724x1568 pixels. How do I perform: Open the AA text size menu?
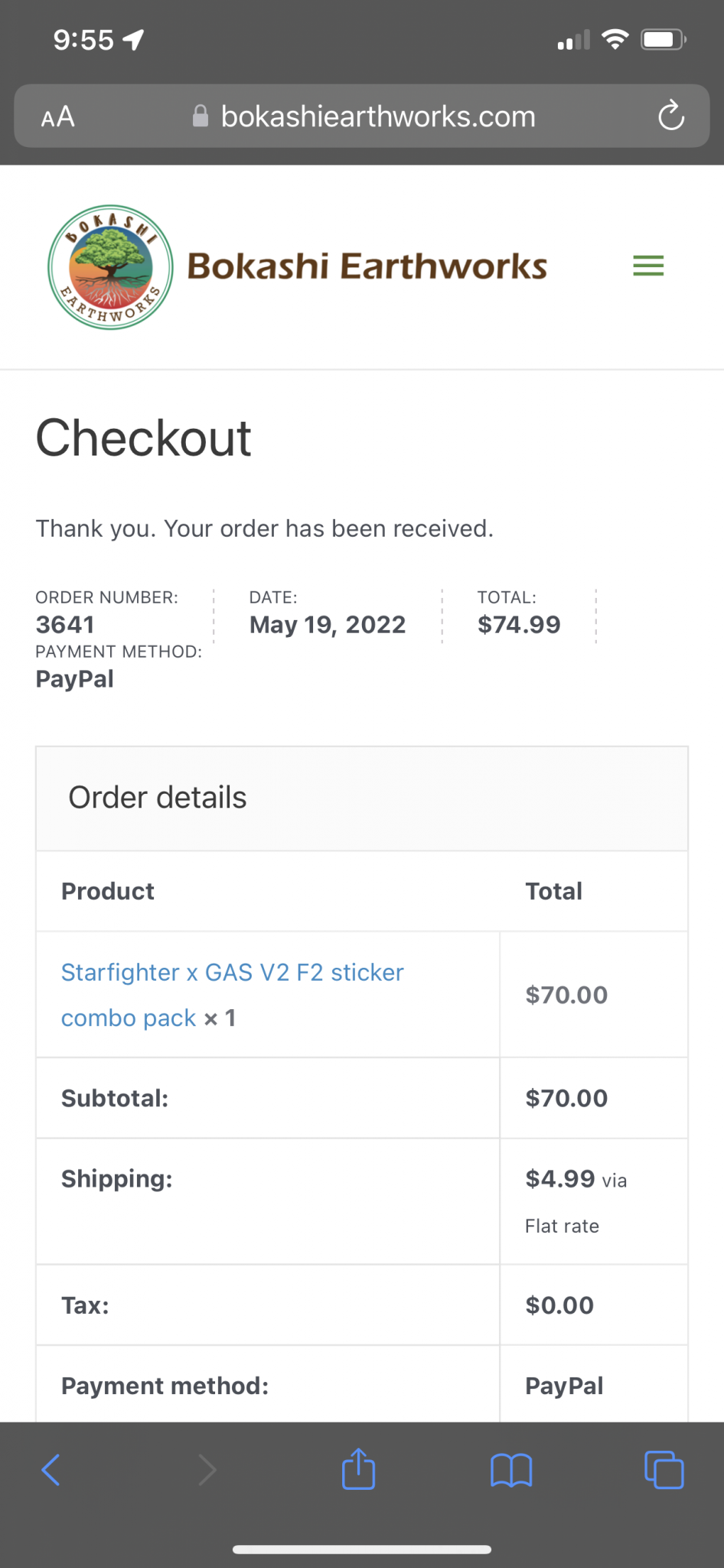[58, 117]
